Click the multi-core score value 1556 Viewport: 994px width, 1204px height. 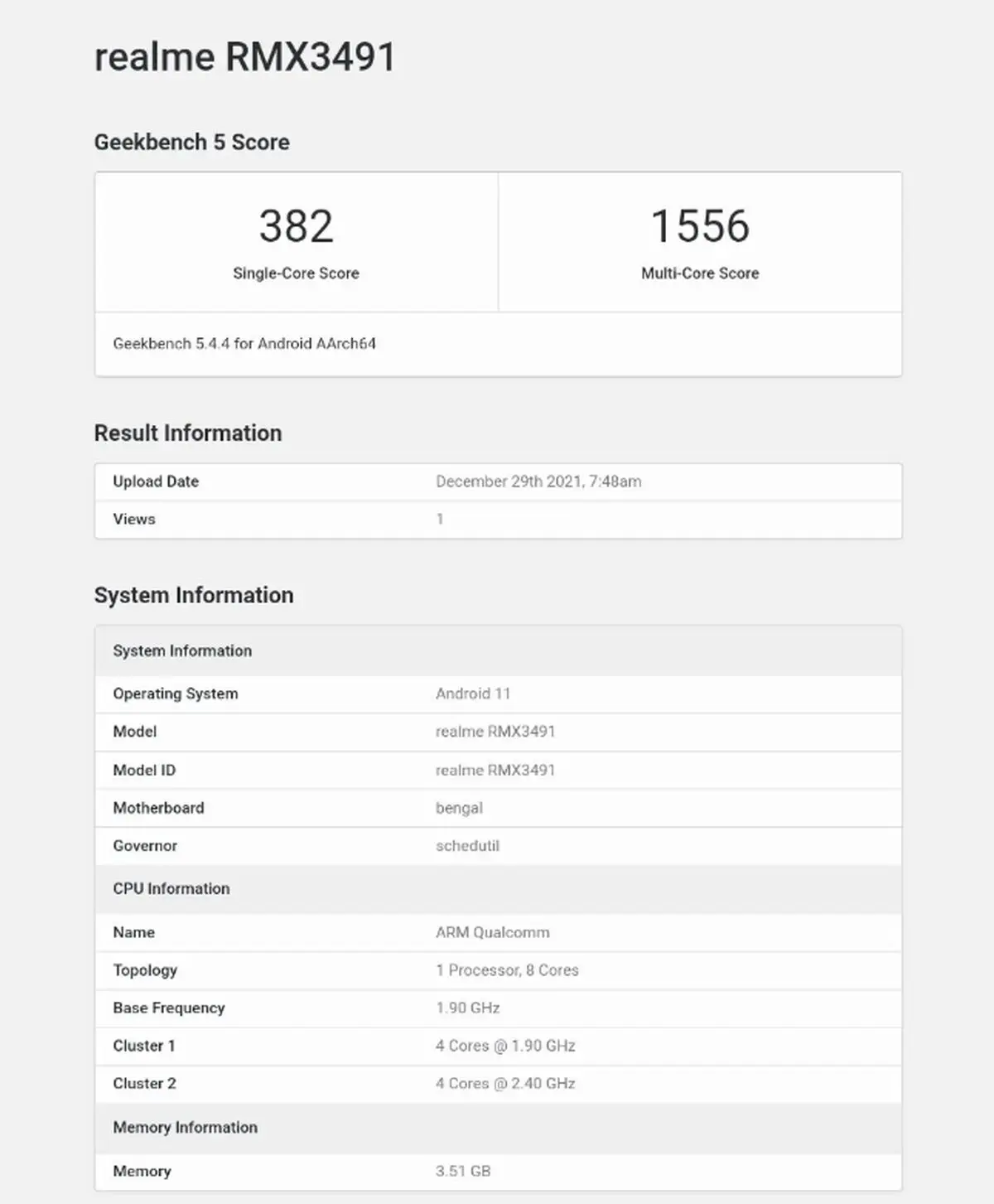[x=700, y=226]
